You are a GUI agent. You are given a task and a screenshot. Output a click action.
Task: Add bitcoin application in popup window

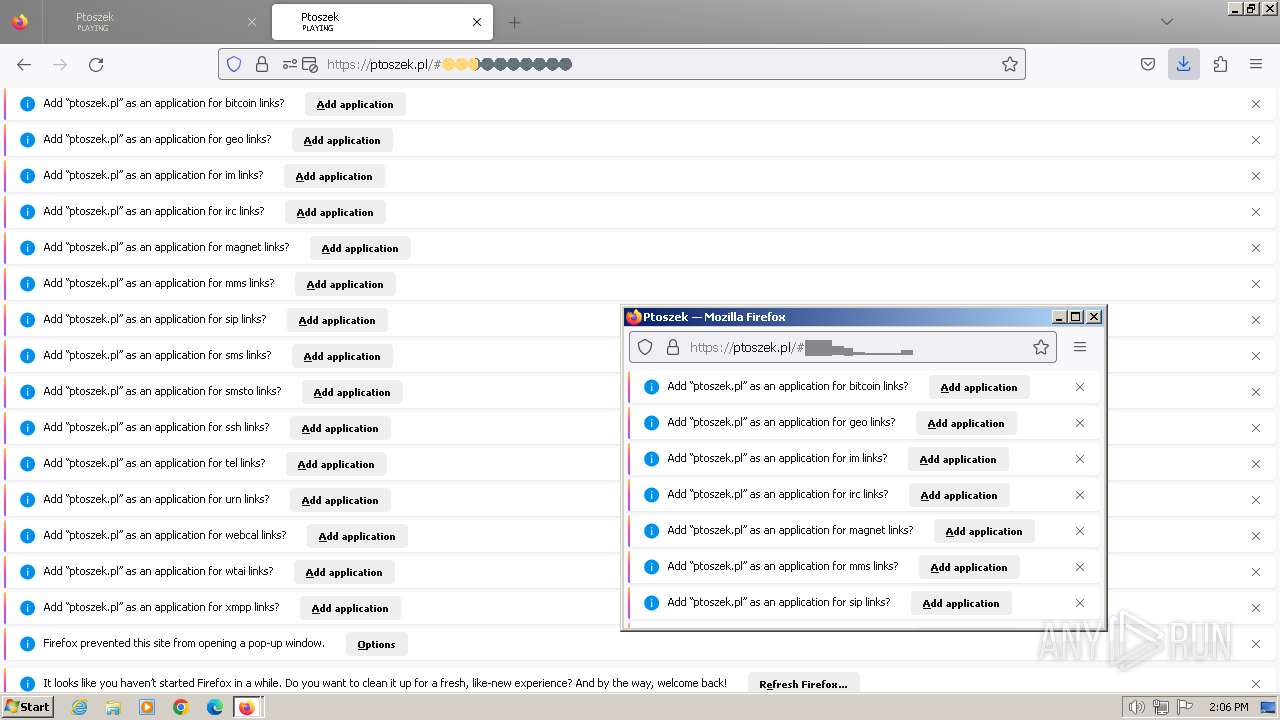[x=979, y=387]
